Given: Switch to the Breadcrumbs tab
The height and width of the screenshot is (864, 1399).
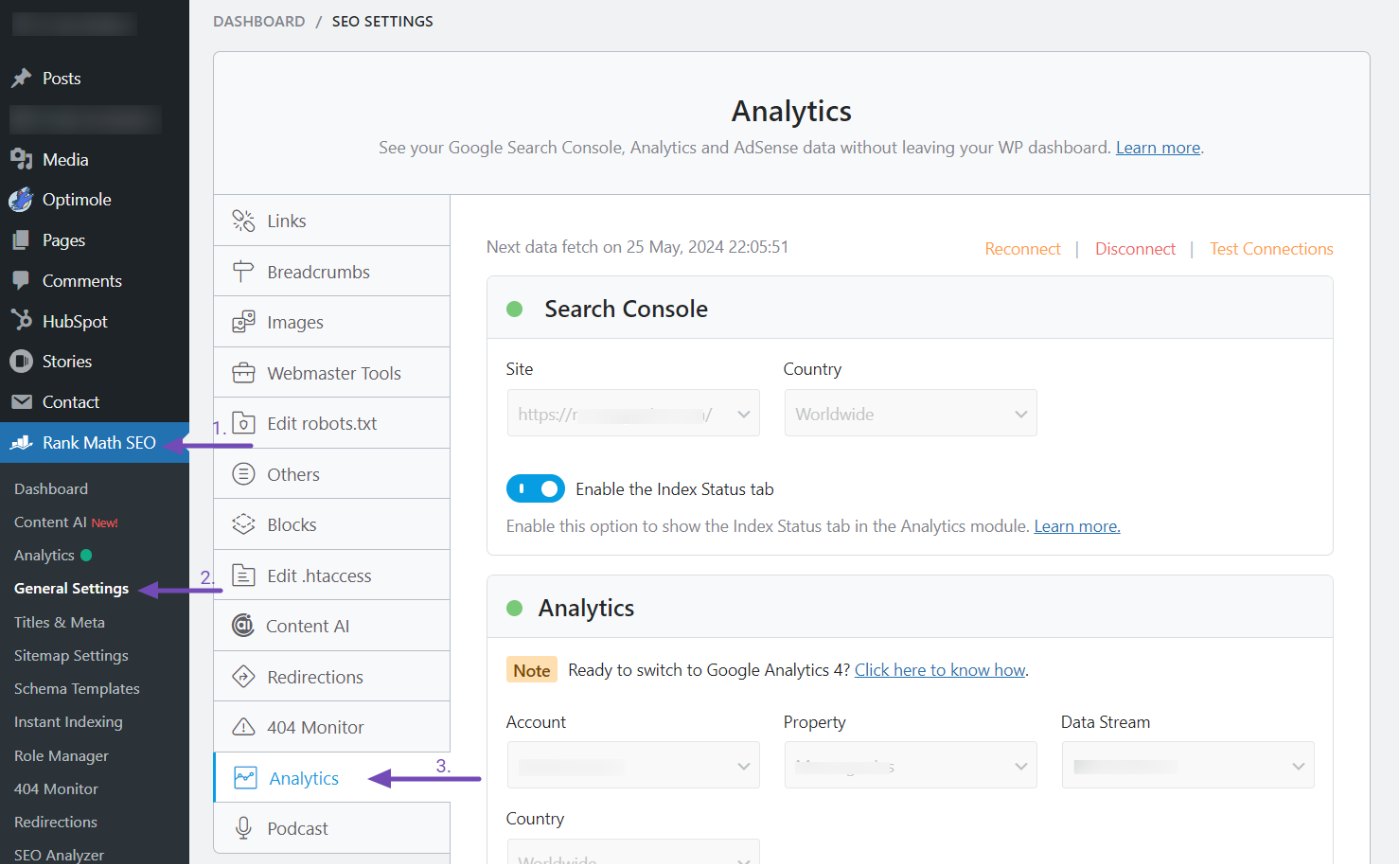Looking at the screenshot, I should (x=332, y=271).
